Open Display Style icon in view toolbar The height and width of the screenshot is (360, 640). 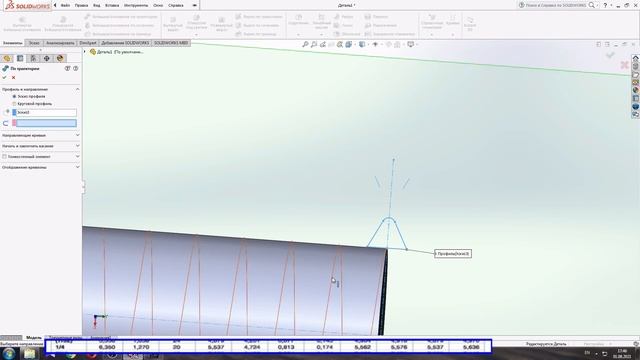click(362, 44)
